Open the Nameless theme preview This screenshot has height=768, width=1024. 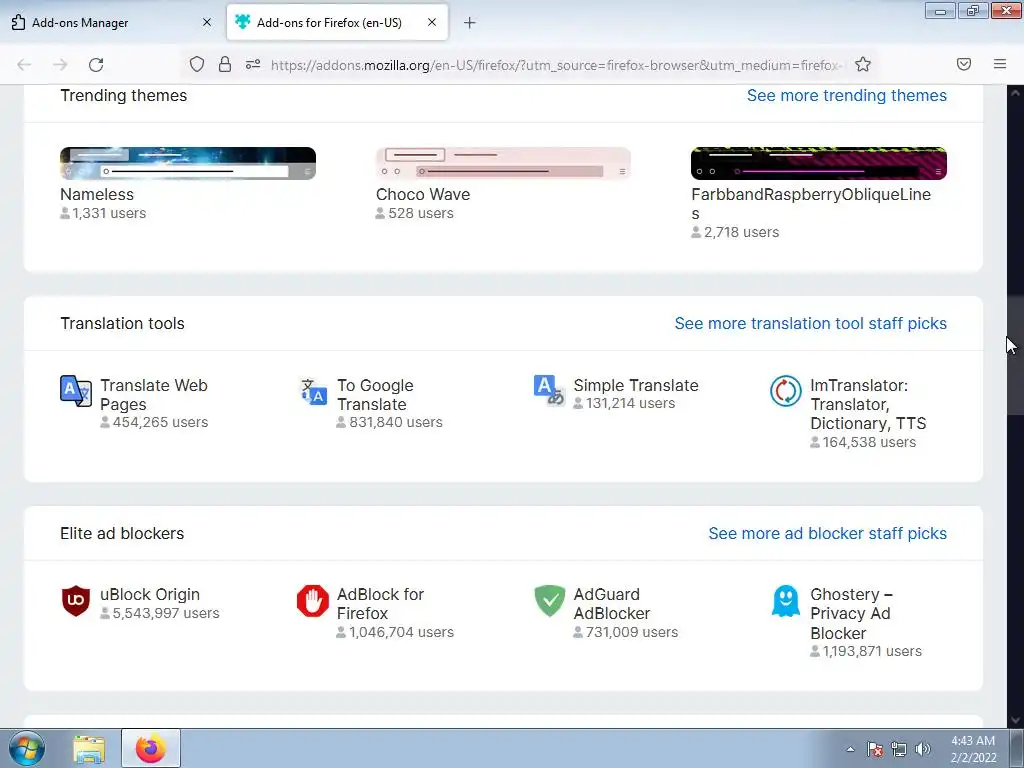[188, 163]
